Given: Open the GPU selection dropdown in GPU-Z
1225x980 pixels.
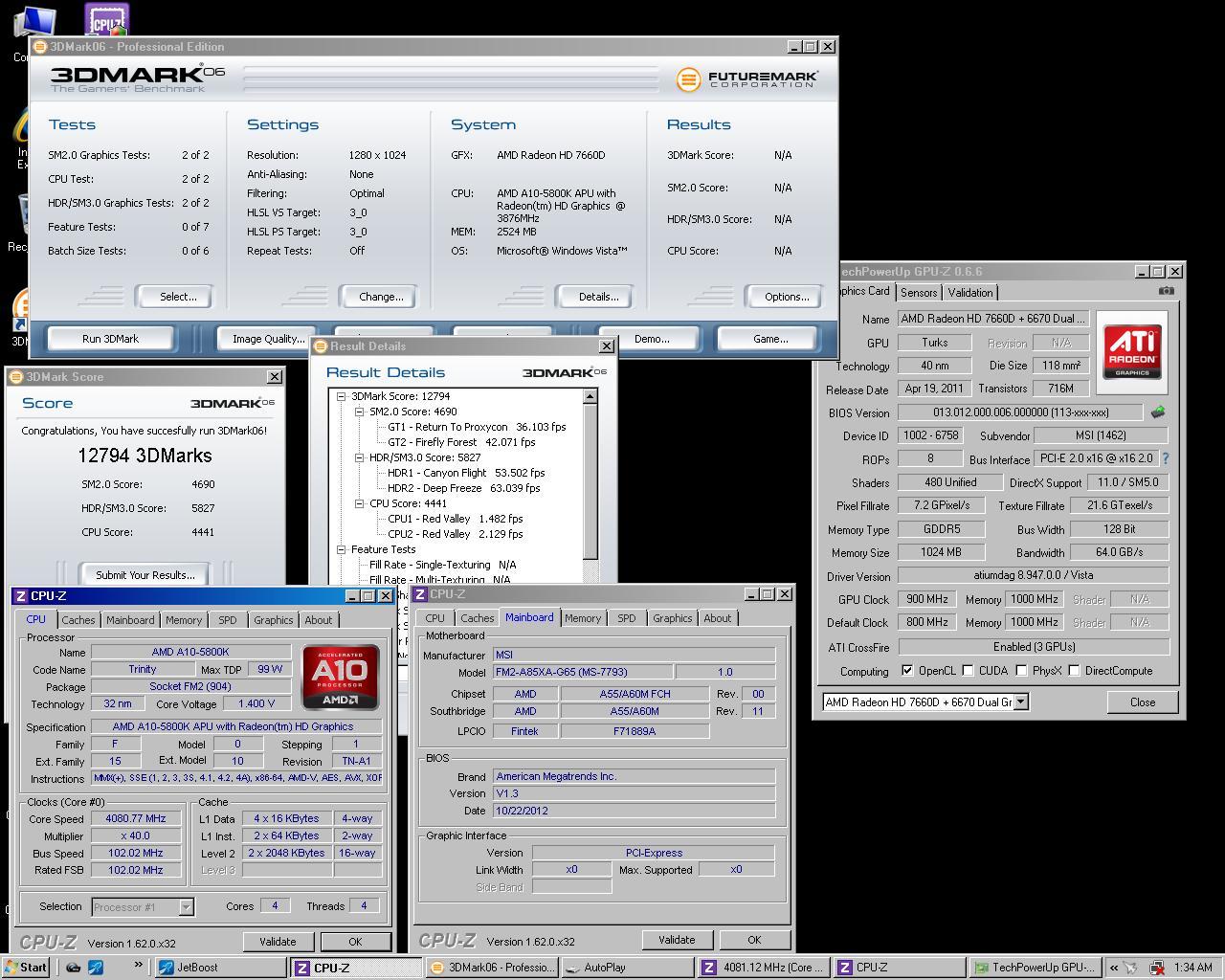Looking at the screenshot, I should click(x=1020, y=702).
